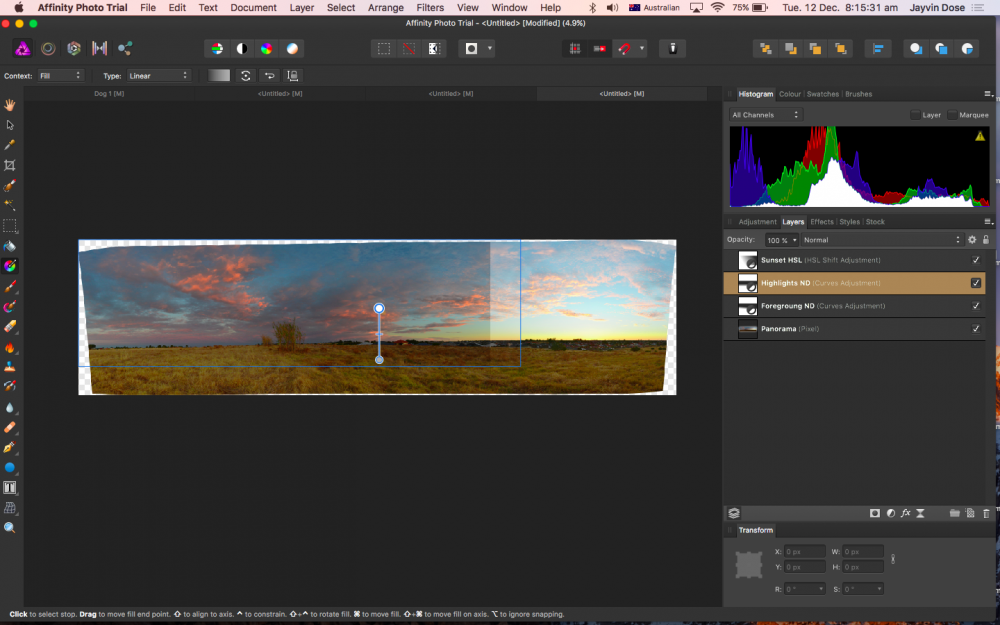Select the Liquify Persona icon
The image size is (1000, 625).
(48, 48)
